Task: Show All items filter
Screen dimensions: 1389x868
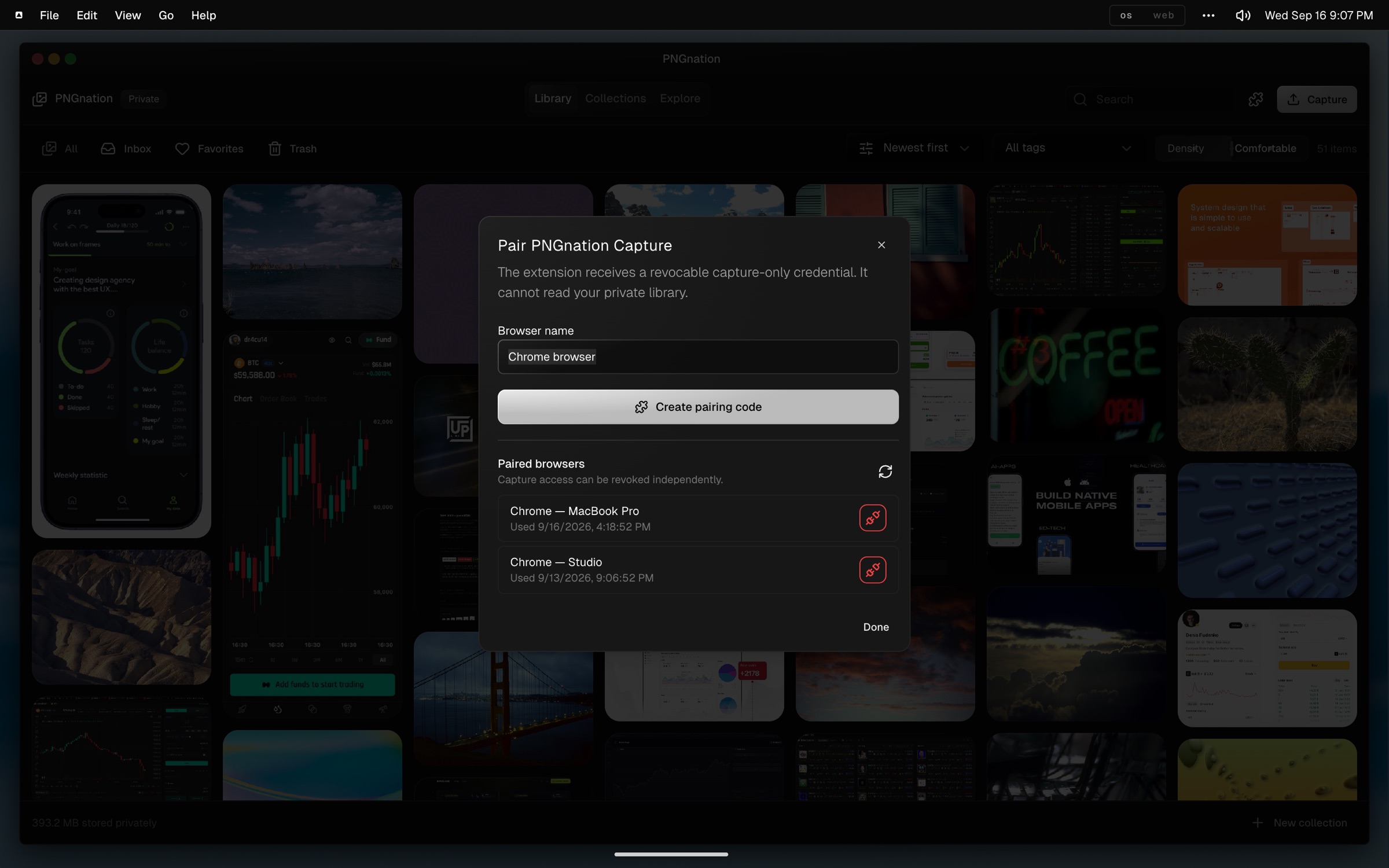Action: [60, 149]
